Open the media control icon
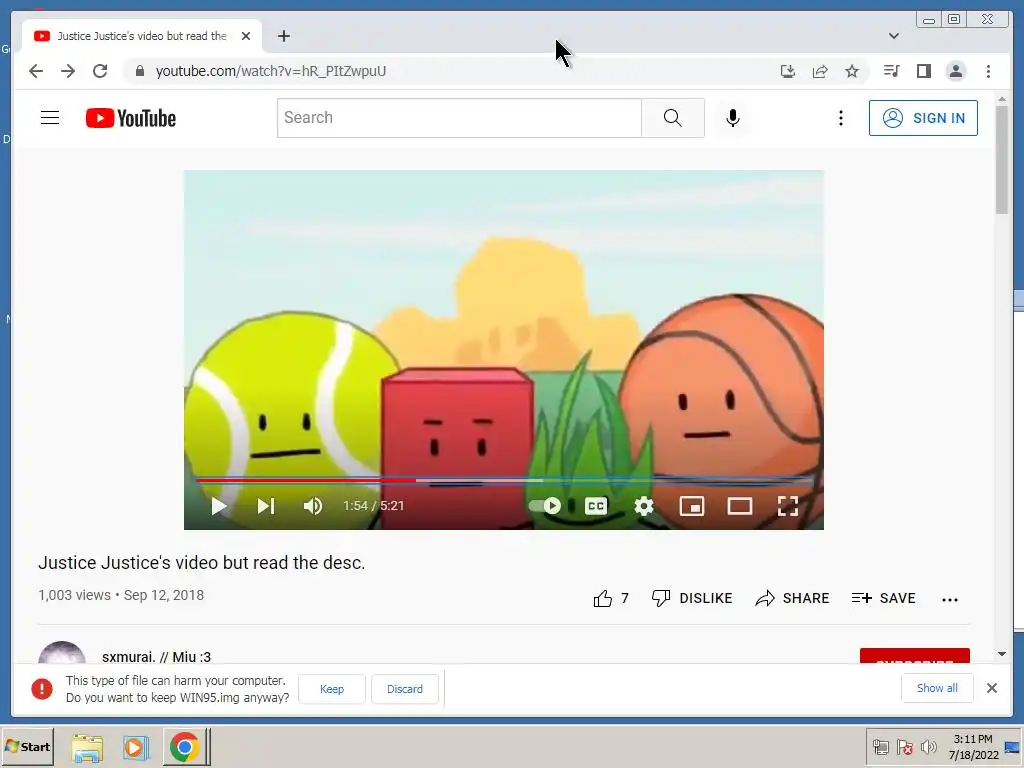The image size is (1024, 768). 891,71
